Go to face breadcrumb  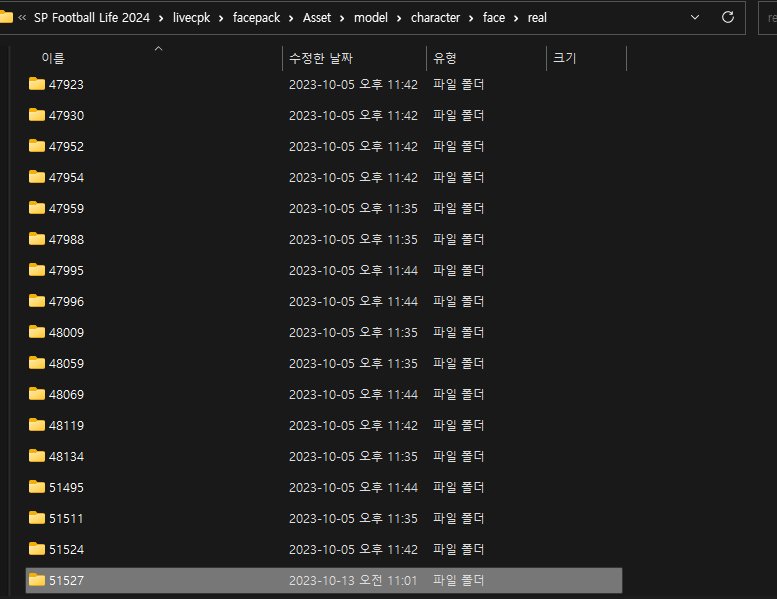point(494,18)
